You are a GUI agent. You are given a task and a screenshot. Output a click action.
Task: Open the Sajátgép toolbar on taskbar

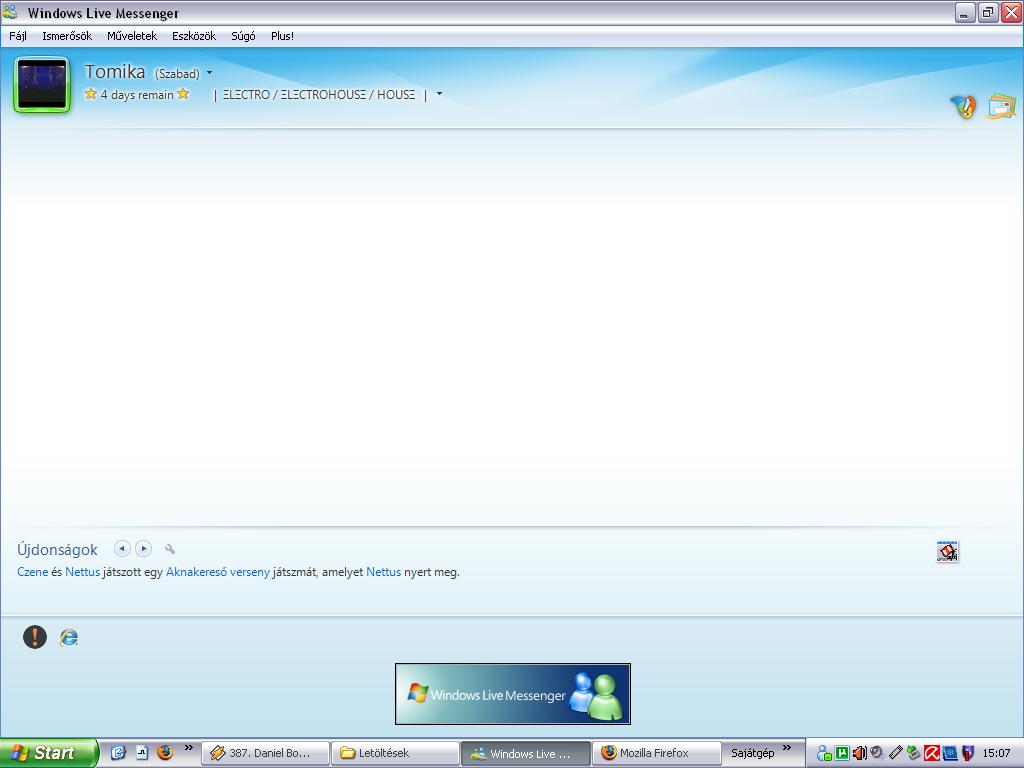[752, 753]
